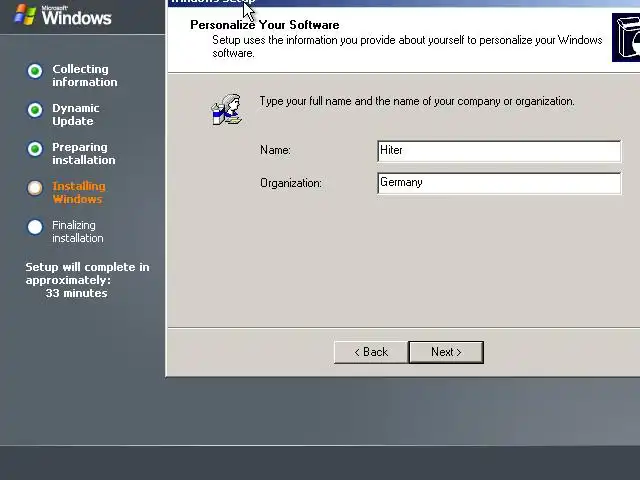The image size is (640, 480).
Task: Click the Finalizing installation step bullet
Action: pos(35,227)
